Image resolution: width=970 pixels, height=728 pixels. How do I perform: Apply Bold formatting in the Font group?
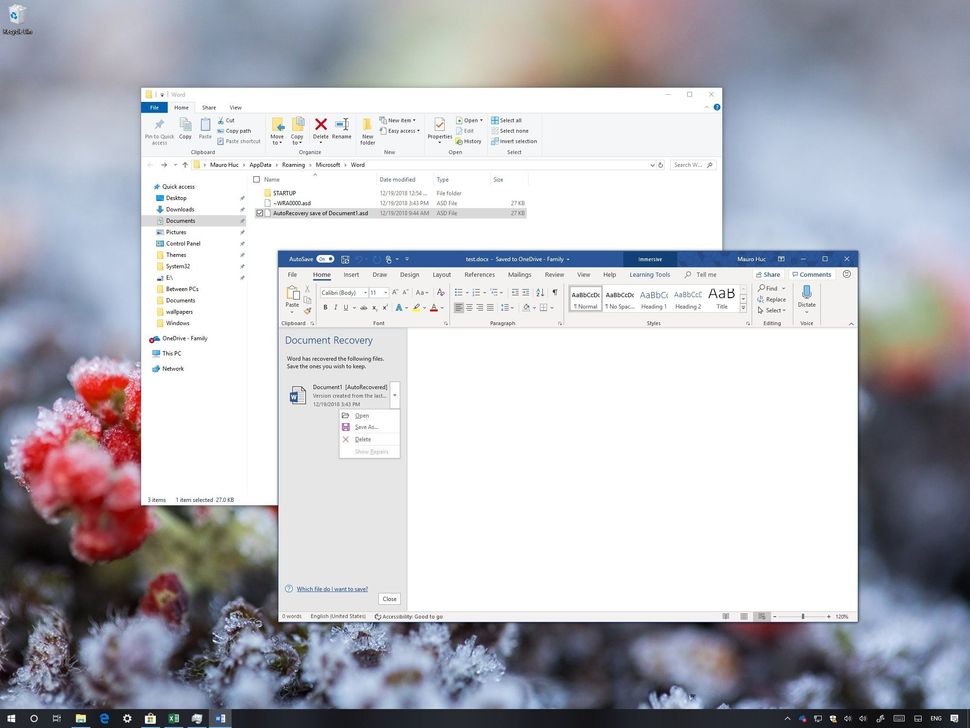326,307
